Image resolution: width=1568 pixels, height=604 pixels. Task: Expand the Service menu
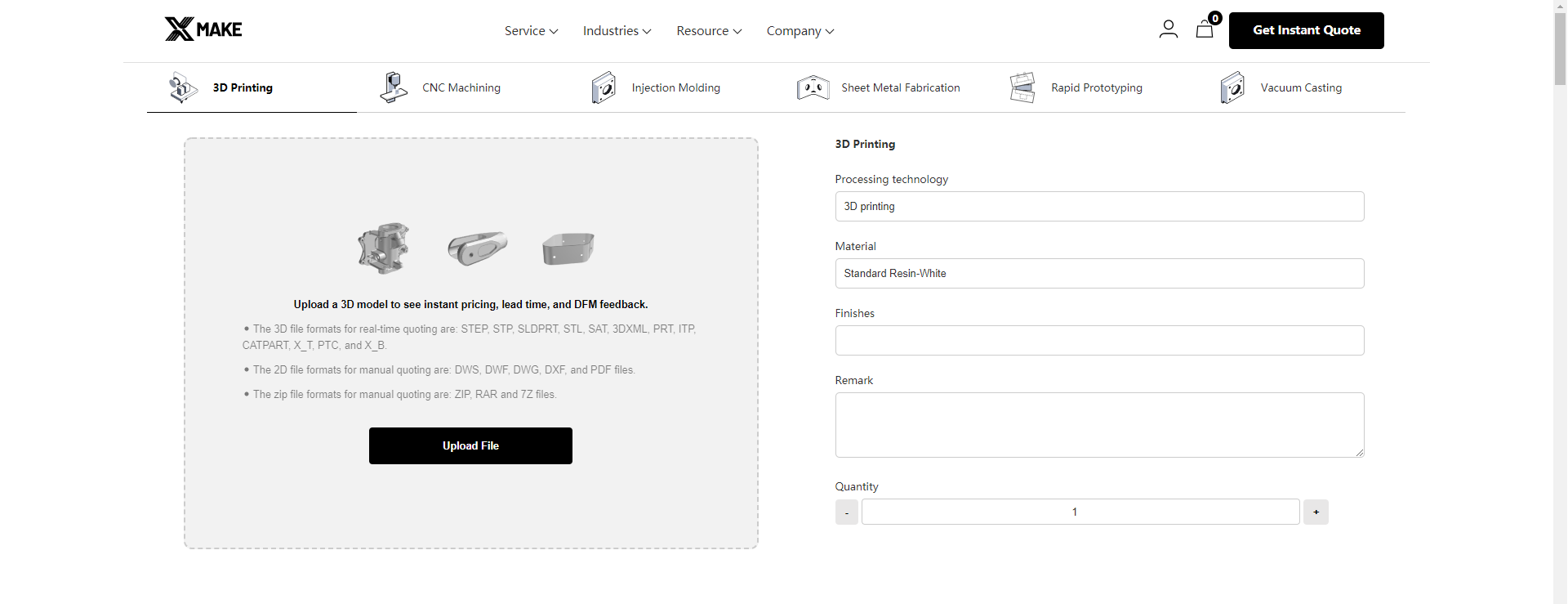(x=531, y=31)
